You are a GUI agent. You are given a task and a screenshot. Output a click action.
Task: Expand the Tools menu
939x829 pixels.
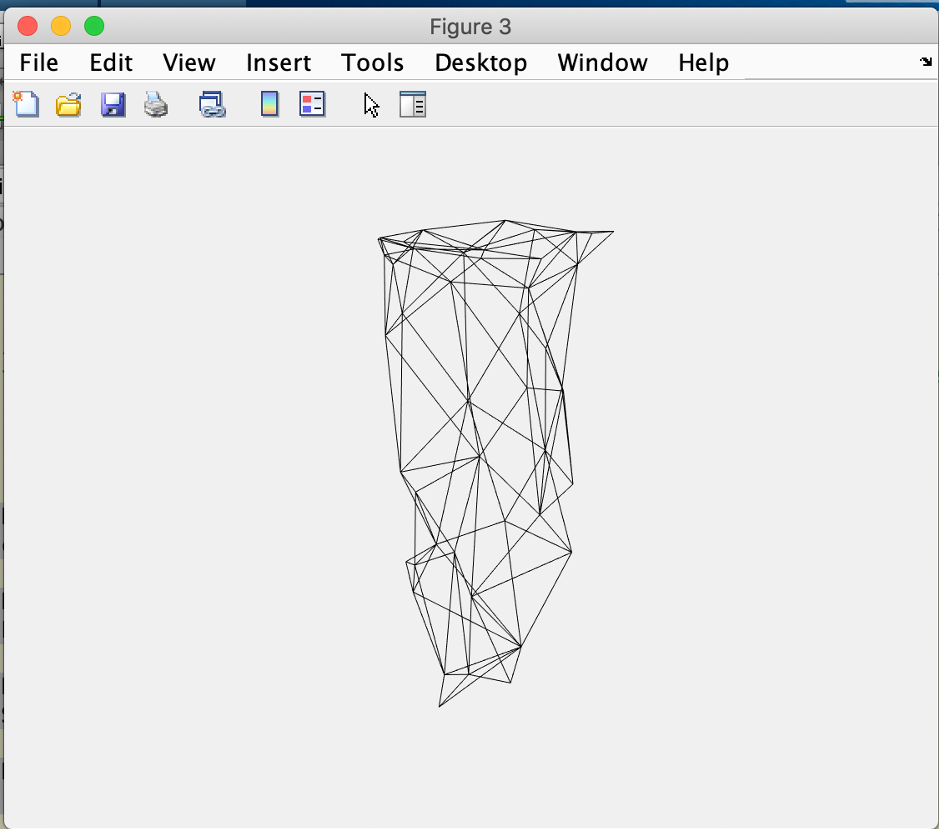pyautogui.click(x=372, y=63)
